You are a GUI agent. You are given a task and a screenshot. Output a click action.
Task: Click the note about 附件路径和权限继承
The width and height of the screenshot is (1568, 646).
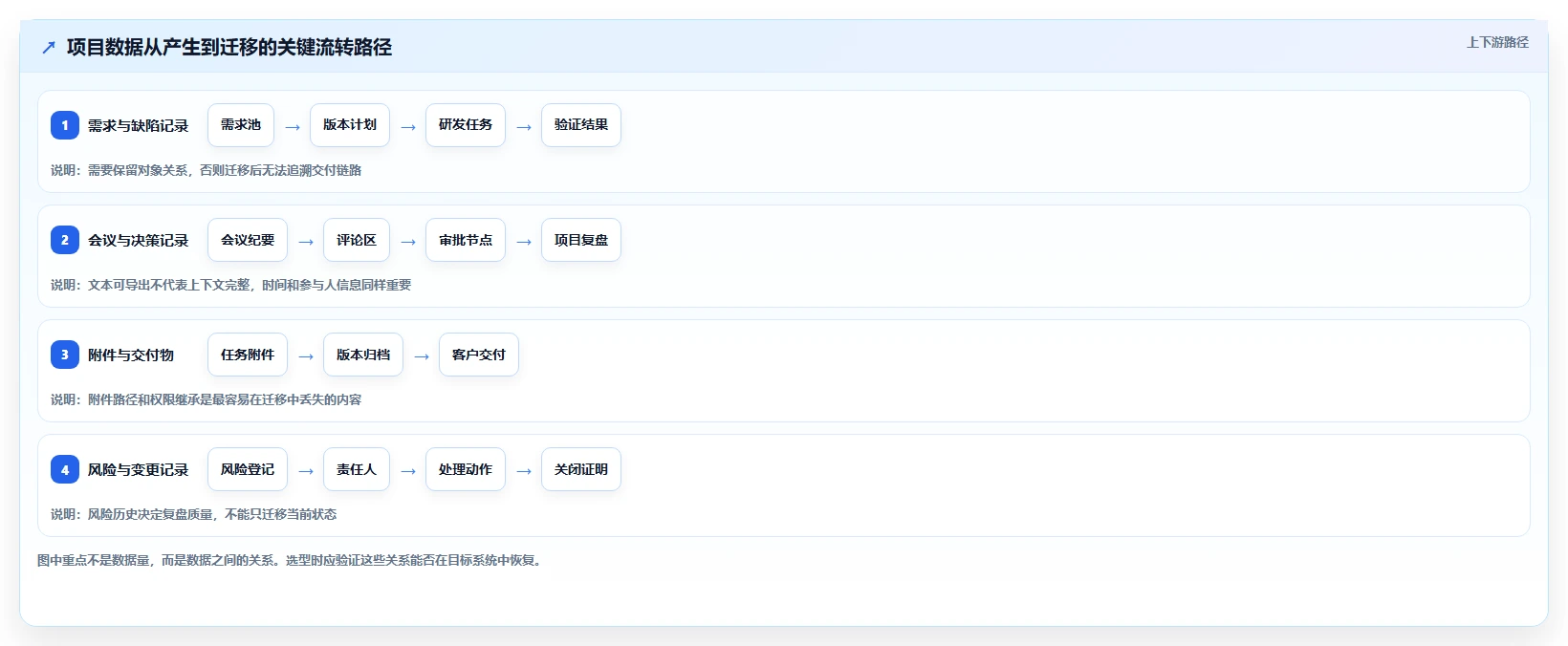coord(207,399)
